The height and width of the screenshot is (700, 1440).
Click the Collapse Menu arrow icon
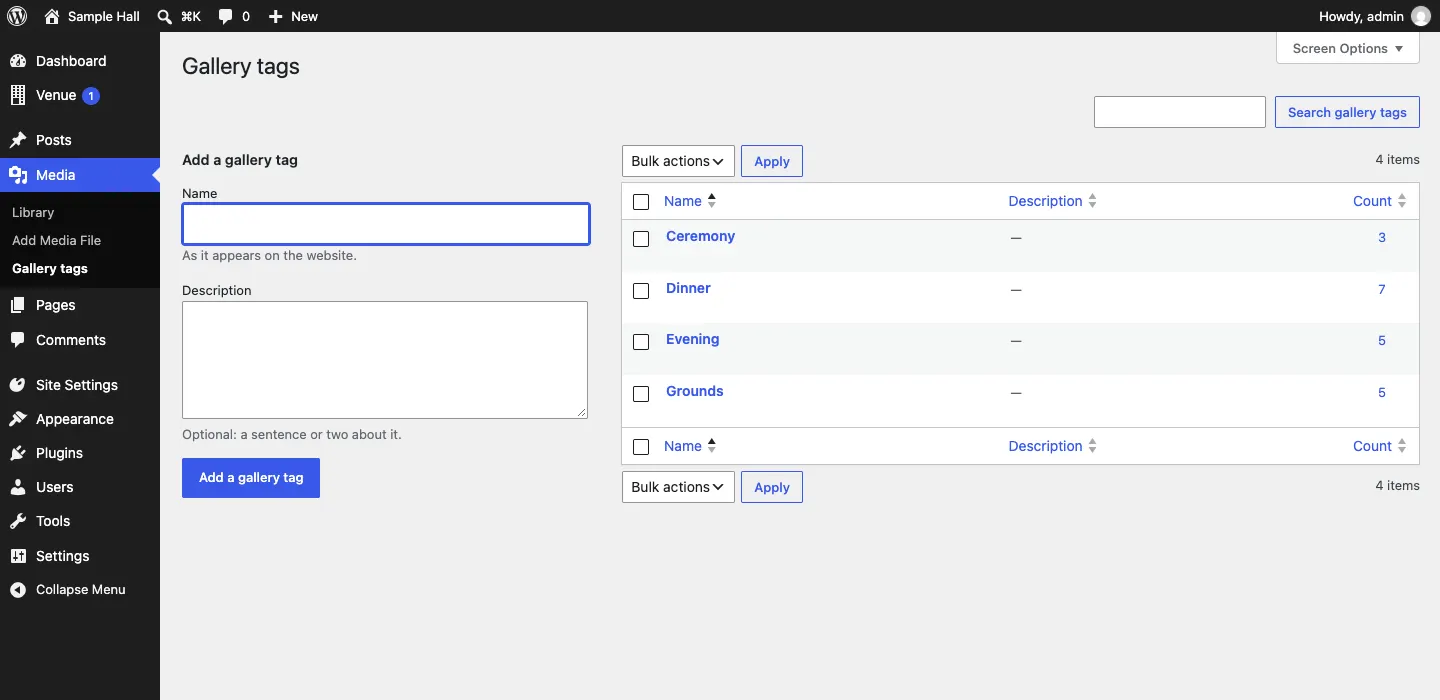point(18,590)
